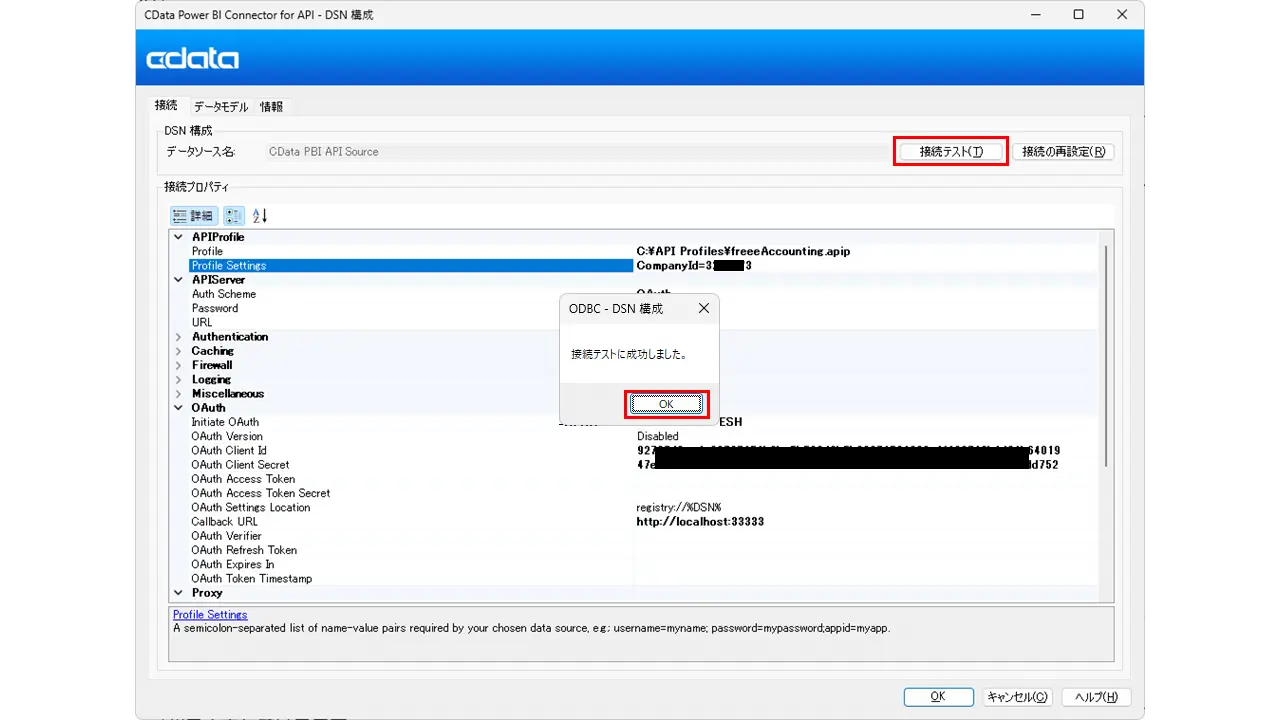
Task: Close the CData DSN 構成 window
Action: point(1122,14)
